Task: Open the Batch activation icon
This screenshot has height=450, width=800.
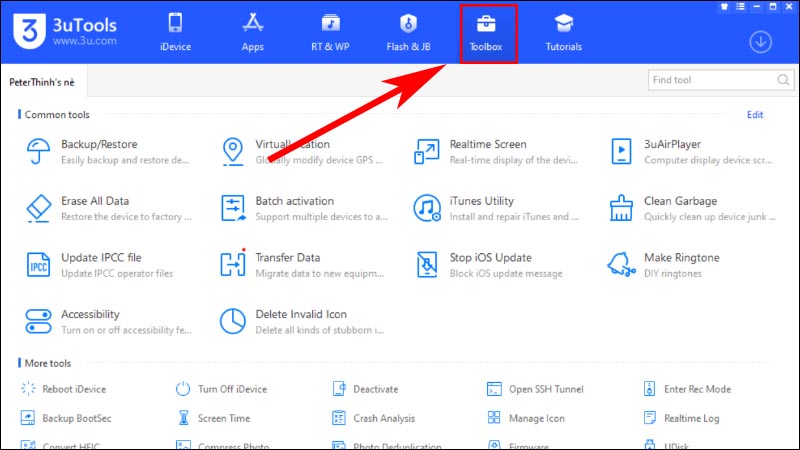Action: (233, 208)
